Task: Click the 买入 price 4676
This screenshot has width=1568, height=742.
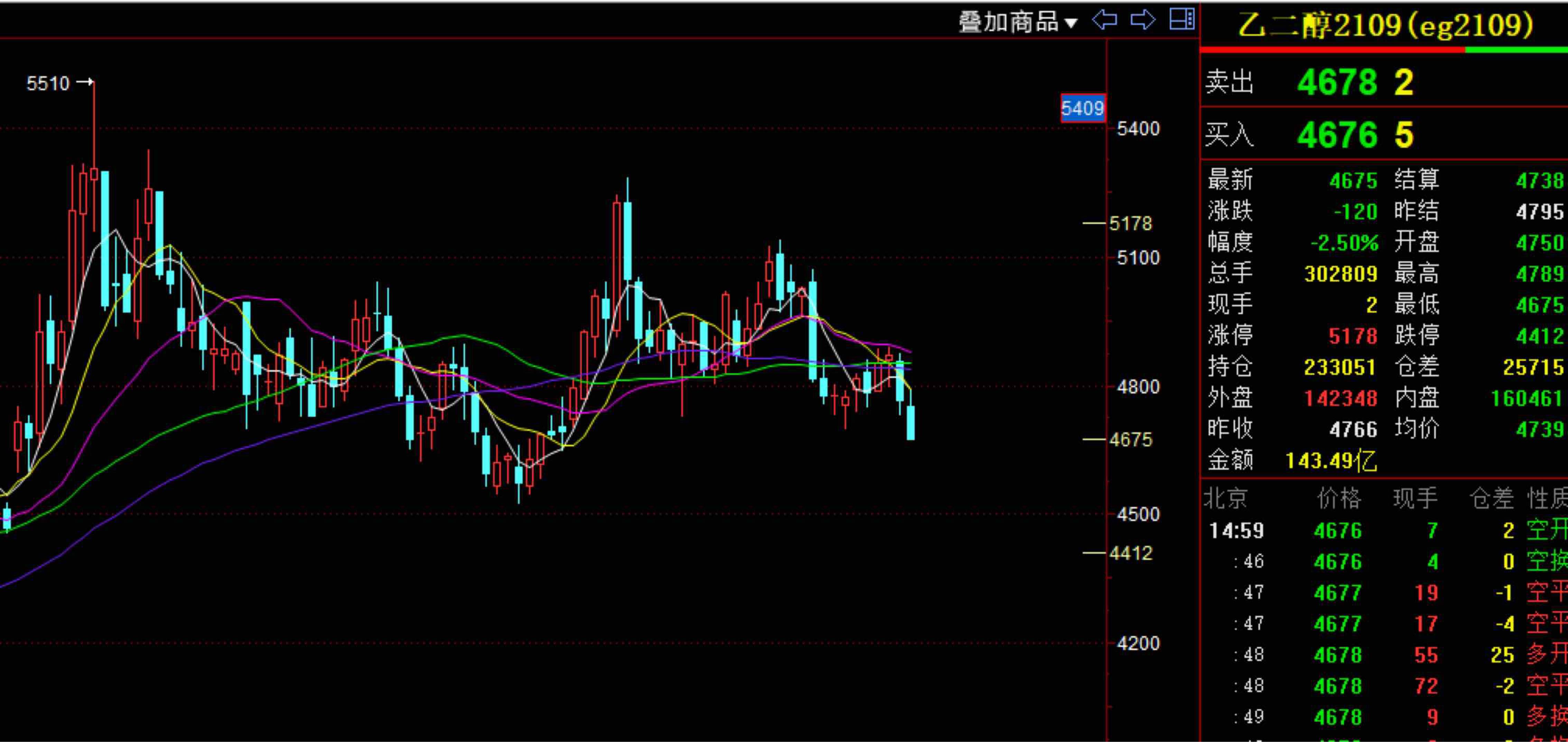Action: [x=1337, y=134]
